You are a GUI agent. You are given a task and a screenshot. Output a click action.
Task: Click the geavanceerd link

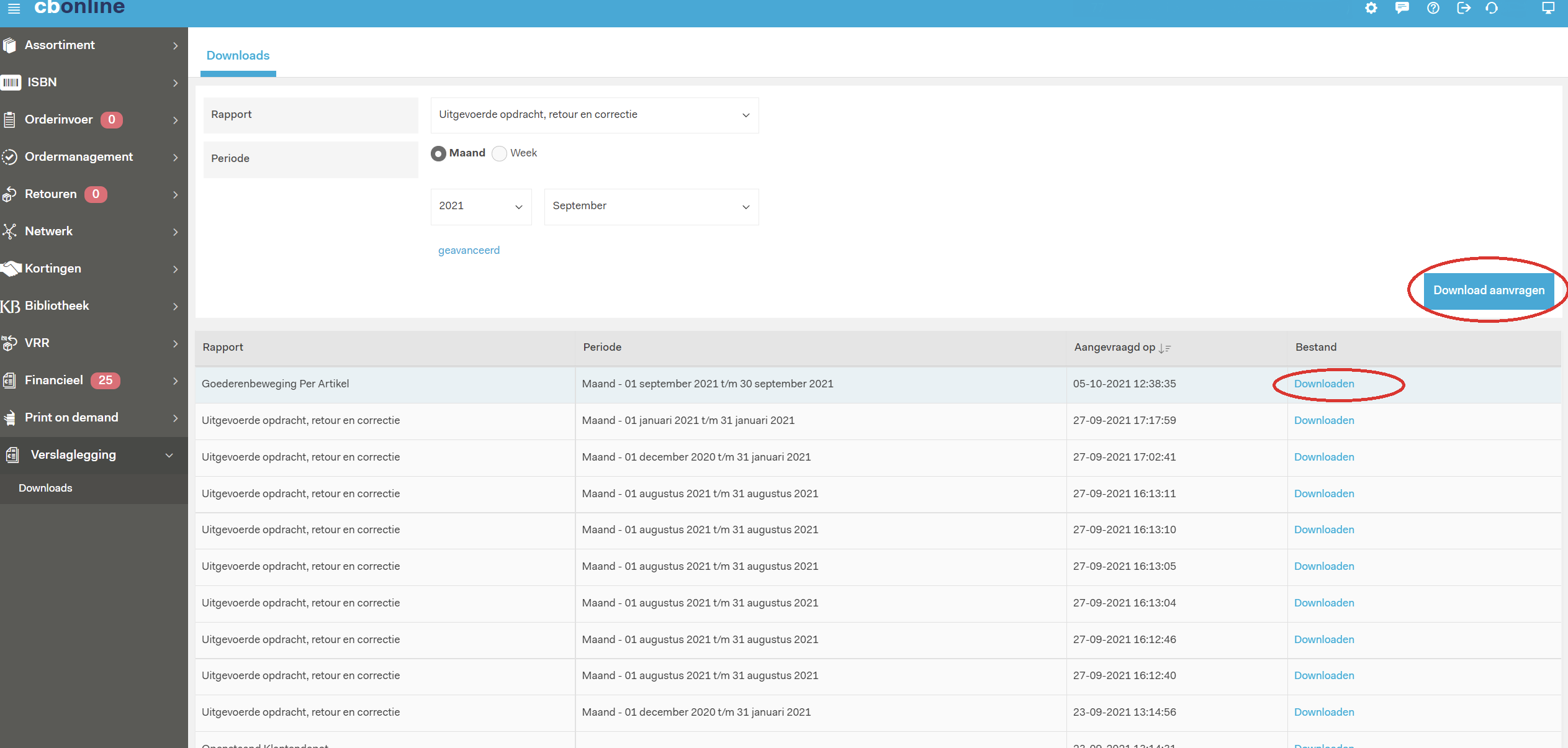[x=469, y=250]
